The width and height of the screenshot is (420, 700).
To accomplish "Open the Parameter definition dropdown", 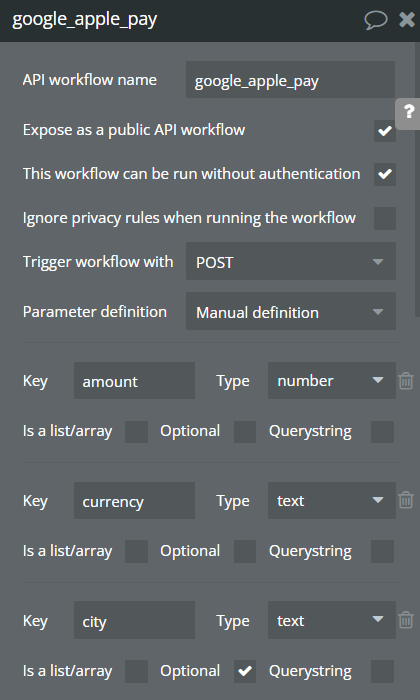I will coord(291,312).
